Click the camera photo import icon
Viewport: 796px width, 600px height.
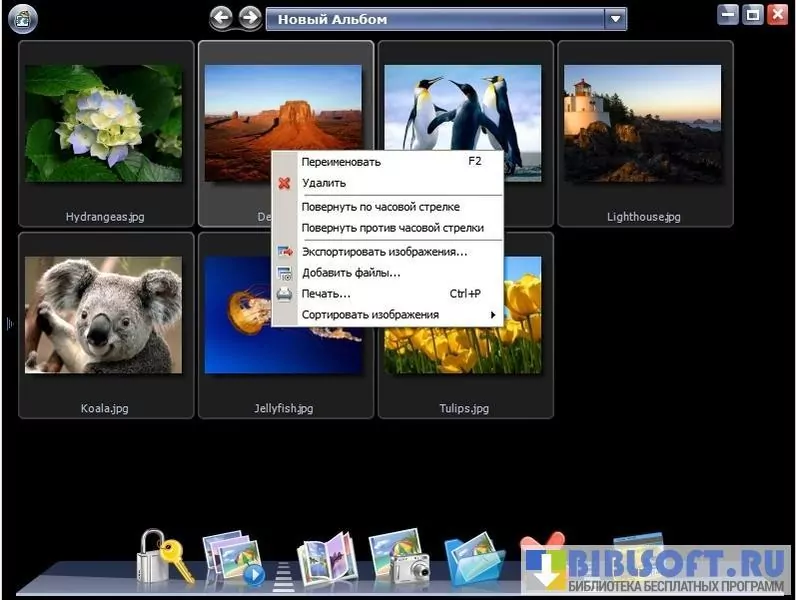(398, 556)
